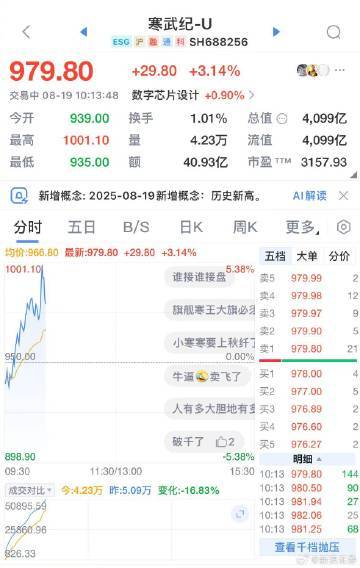
Task: Tap the 980.50 trade detail row
Action: click(309, 488)
